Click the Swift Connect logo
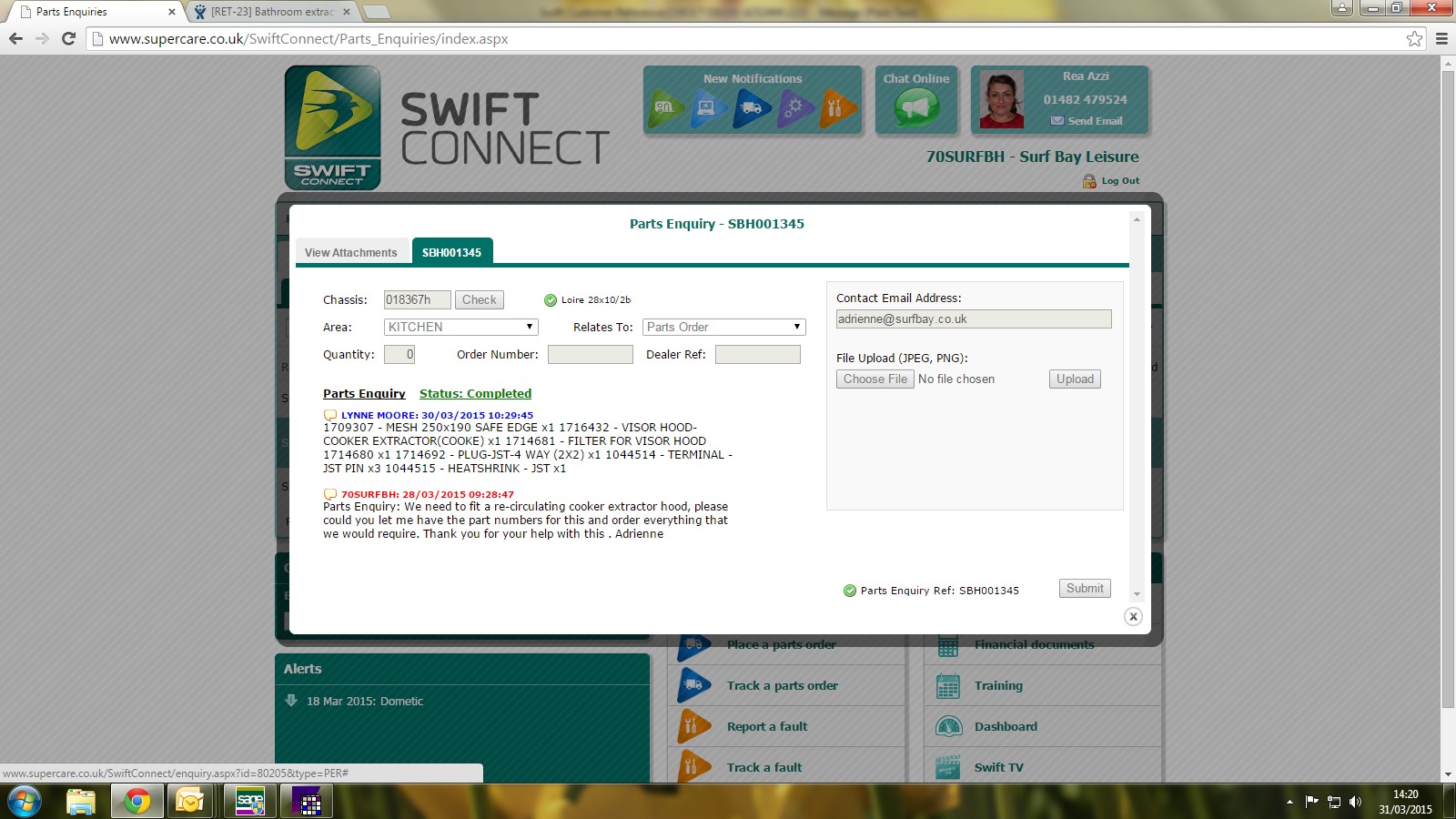This screenshot has width=1456, height=819. pos(332,127)
